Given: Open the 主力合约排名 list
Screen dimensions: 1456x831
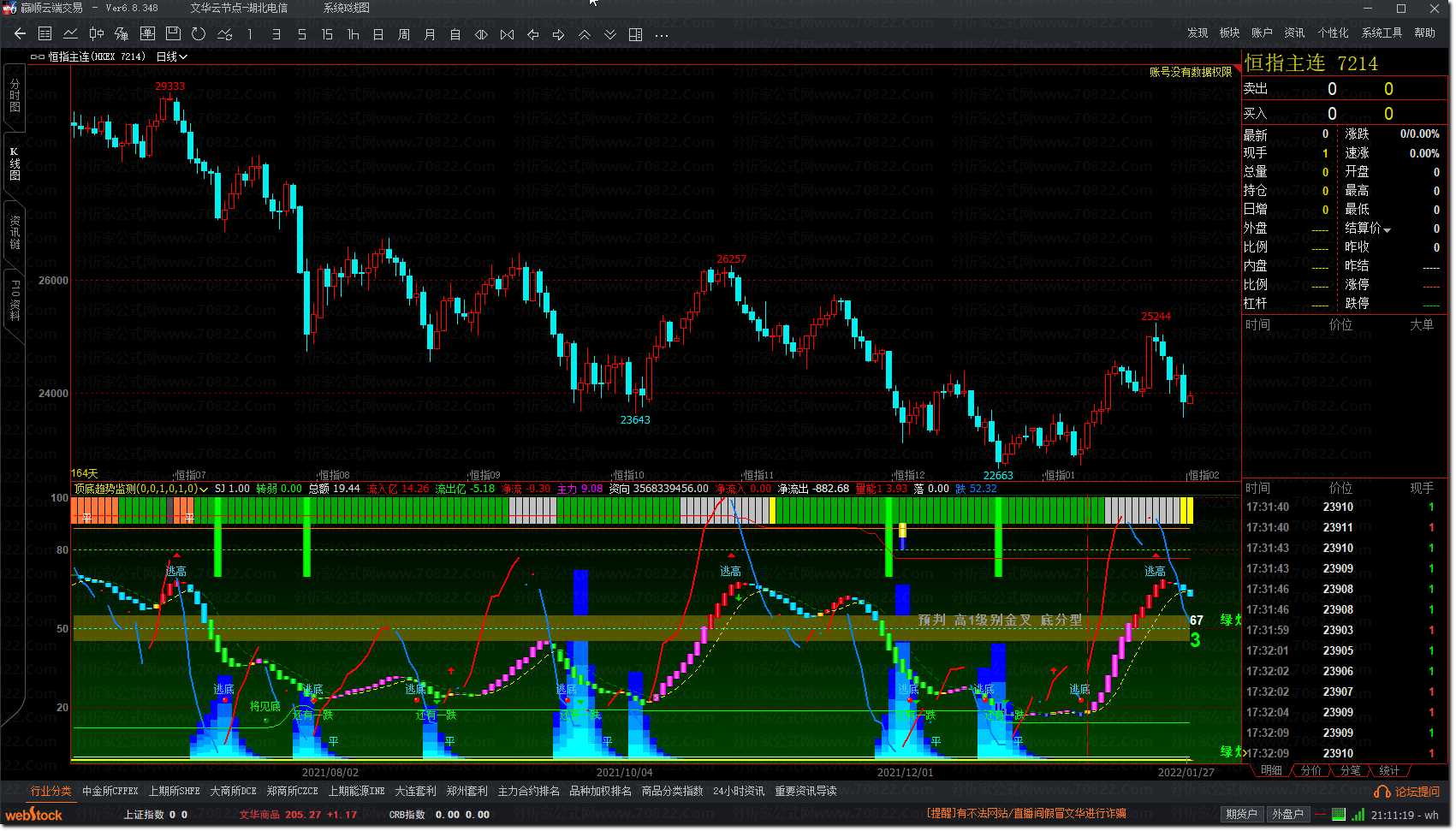Looking at the screenshot, I should [x=528, y=791].
